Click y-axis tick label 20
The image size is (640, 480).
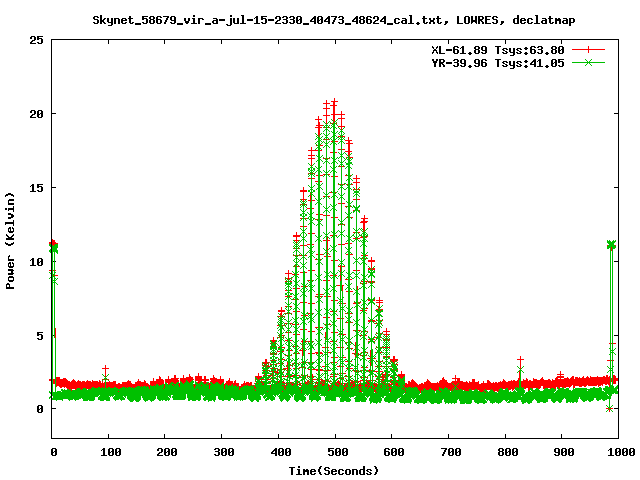36,114
